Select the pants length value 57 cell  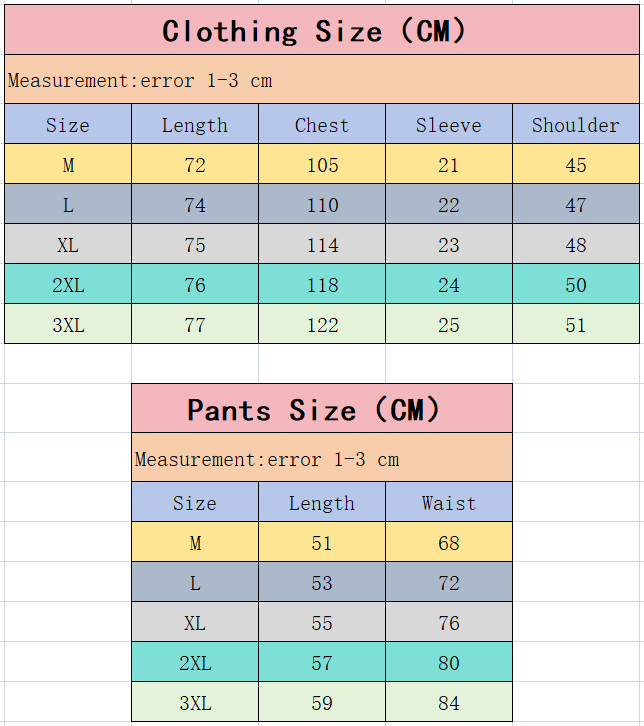pos(322,663)
